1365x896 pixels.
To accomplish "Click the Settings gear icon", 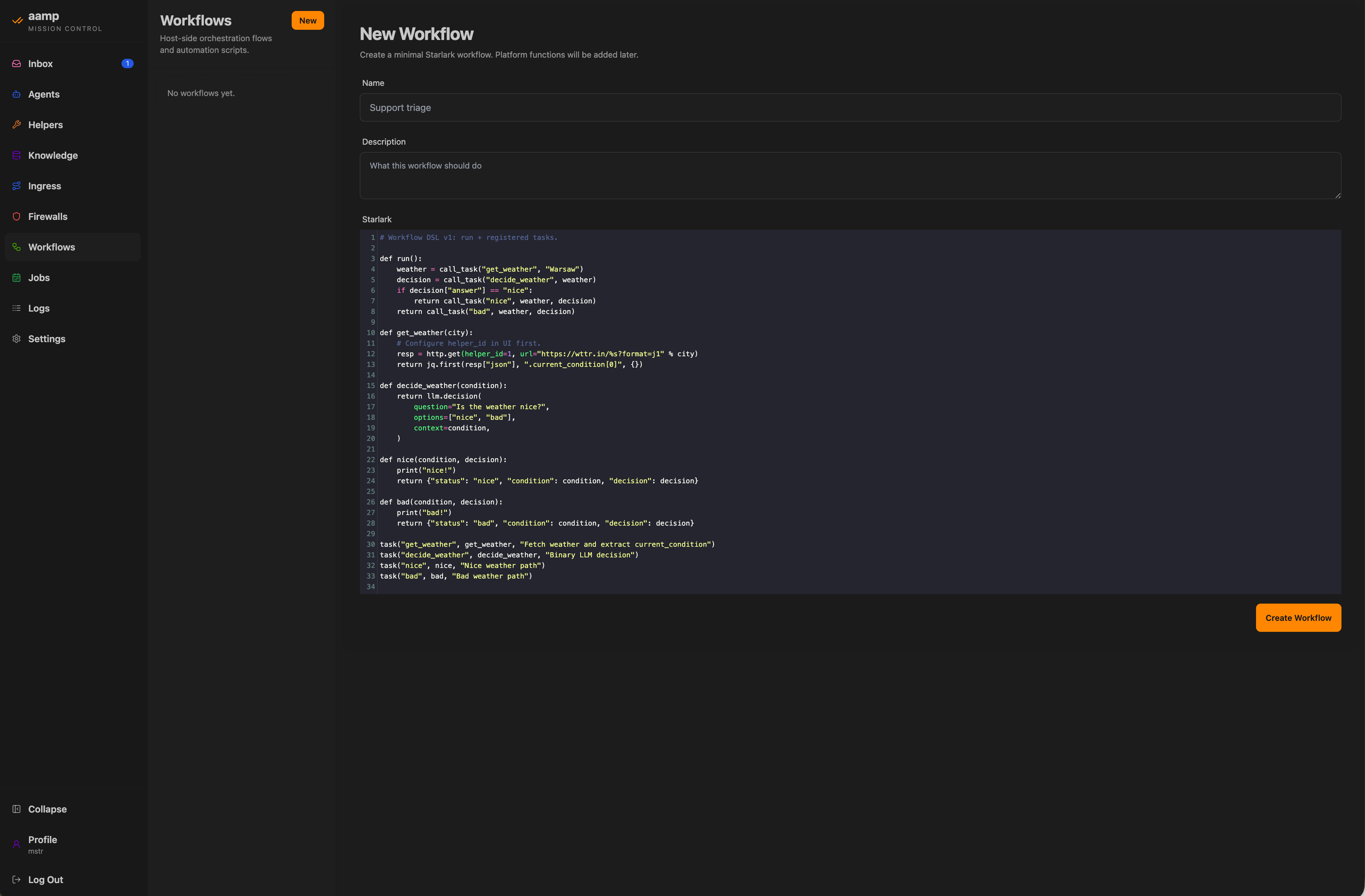I will pyautogui.click(x=16, y=339).
